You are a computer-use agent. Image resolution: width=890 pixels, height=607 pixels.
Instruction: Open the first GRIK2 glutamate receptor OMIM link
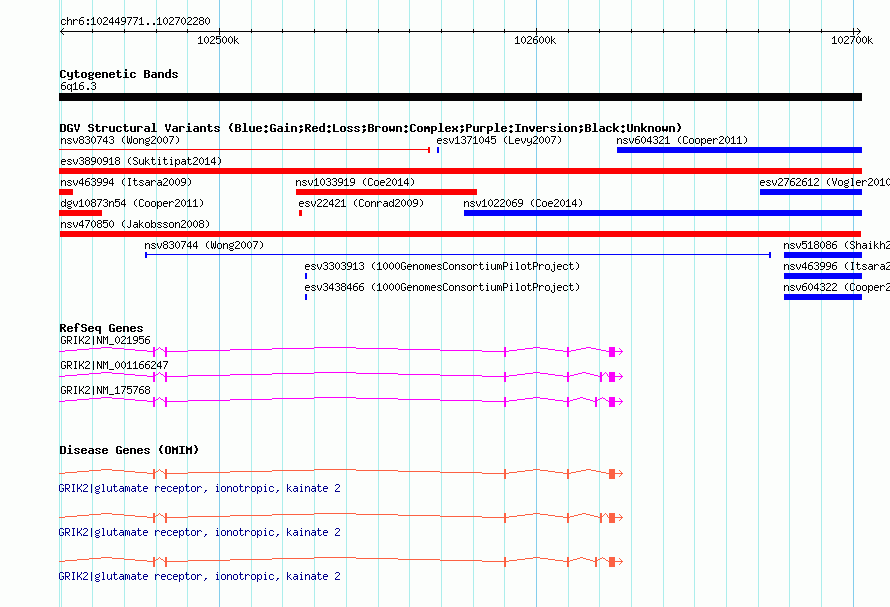click(x=200, y=488)
